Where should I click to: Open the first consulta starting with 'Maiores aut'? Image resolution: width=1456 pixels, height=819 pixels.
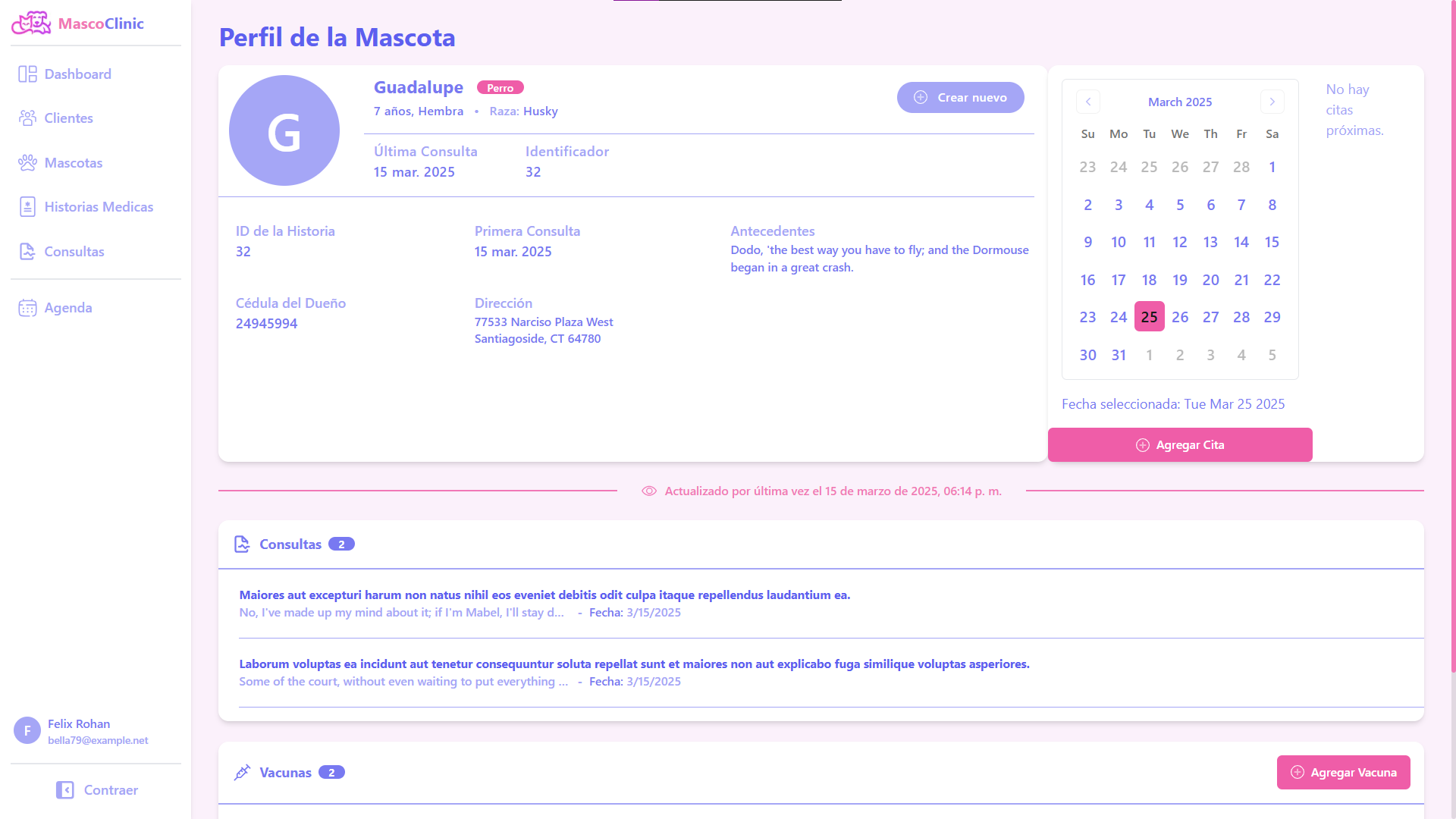[544, 595]
